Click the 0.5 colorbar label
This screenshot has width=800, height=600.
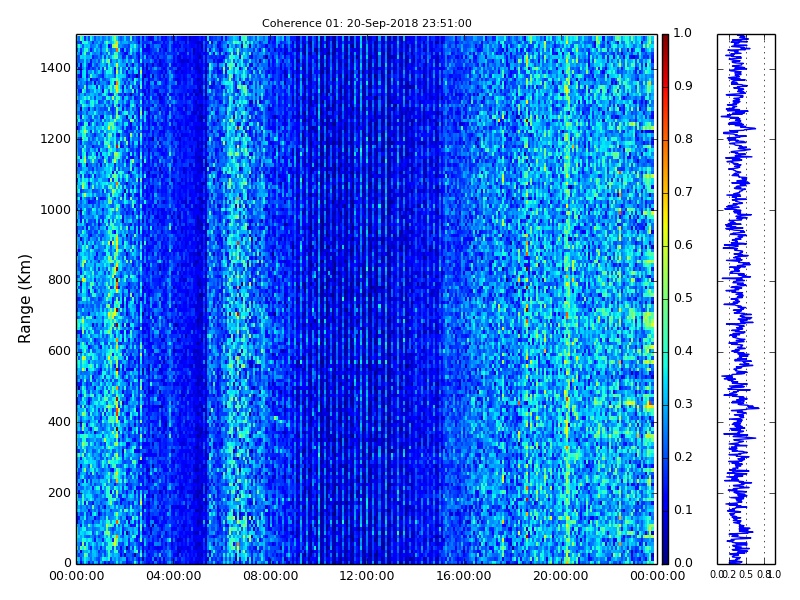click(x=683, y=298)
